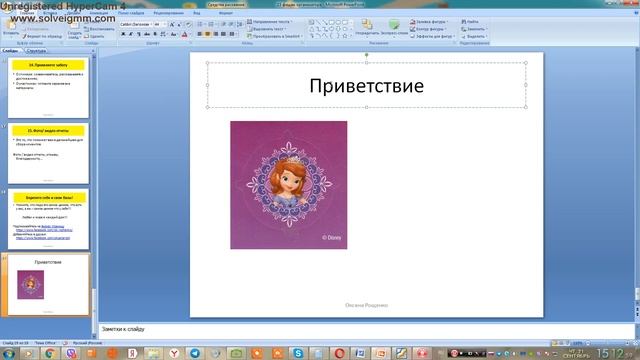The width and height of the screenshot is (640, 360).
Task: Click the New Slide (Создать слайд) icon
Action: coord(74,26)
